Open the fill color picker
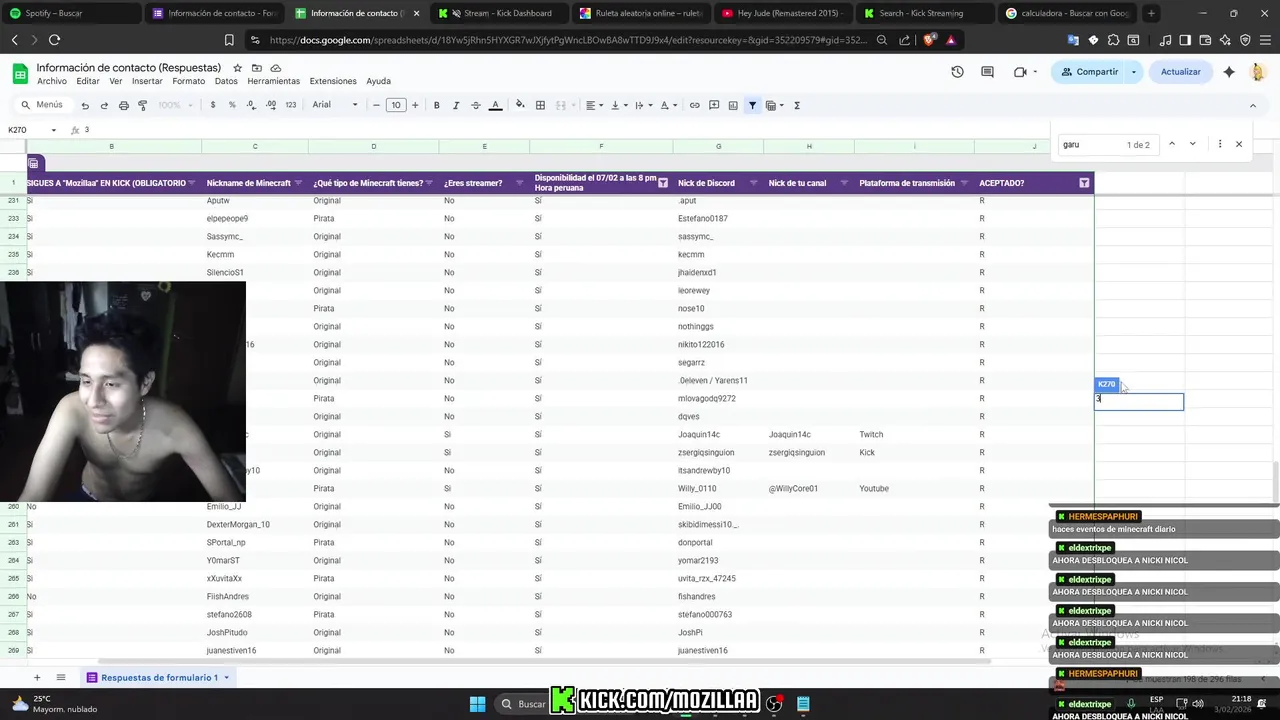 click(x=519, y=105)
